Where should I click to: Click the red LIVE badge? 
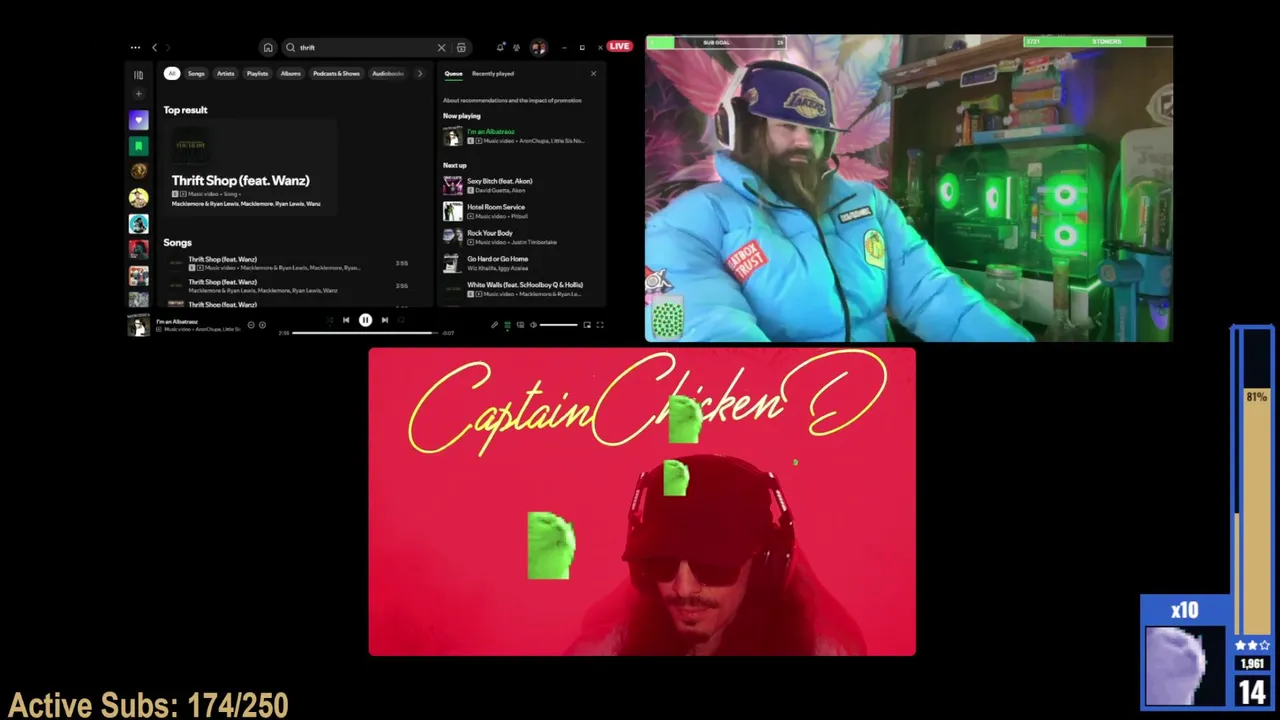click(x=620, y=46)
